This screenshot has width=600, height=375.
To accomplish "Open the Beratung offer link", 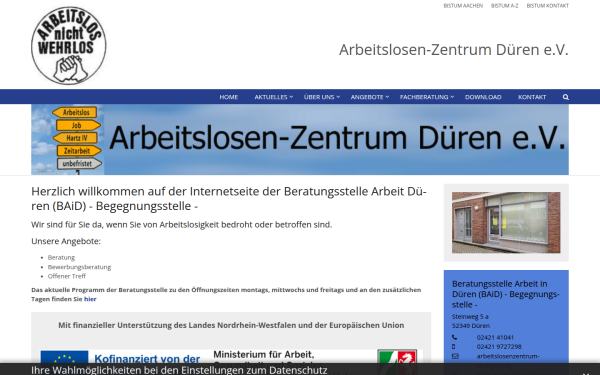I will (61, 258).
